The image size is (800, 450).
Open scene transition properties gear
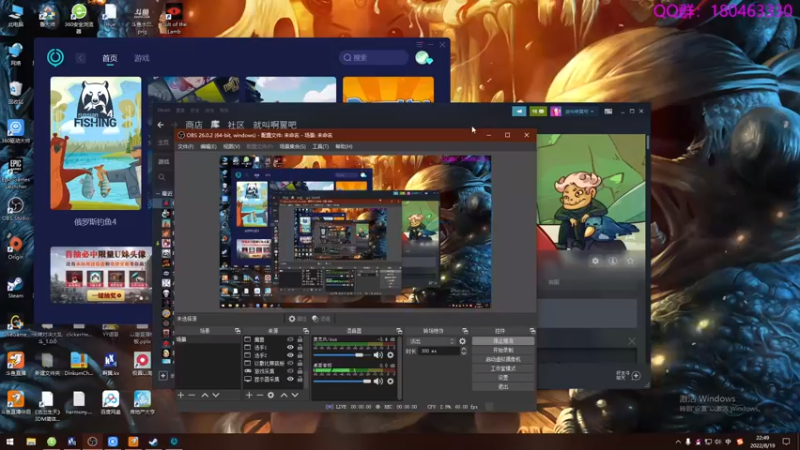[x=463, y=341]
